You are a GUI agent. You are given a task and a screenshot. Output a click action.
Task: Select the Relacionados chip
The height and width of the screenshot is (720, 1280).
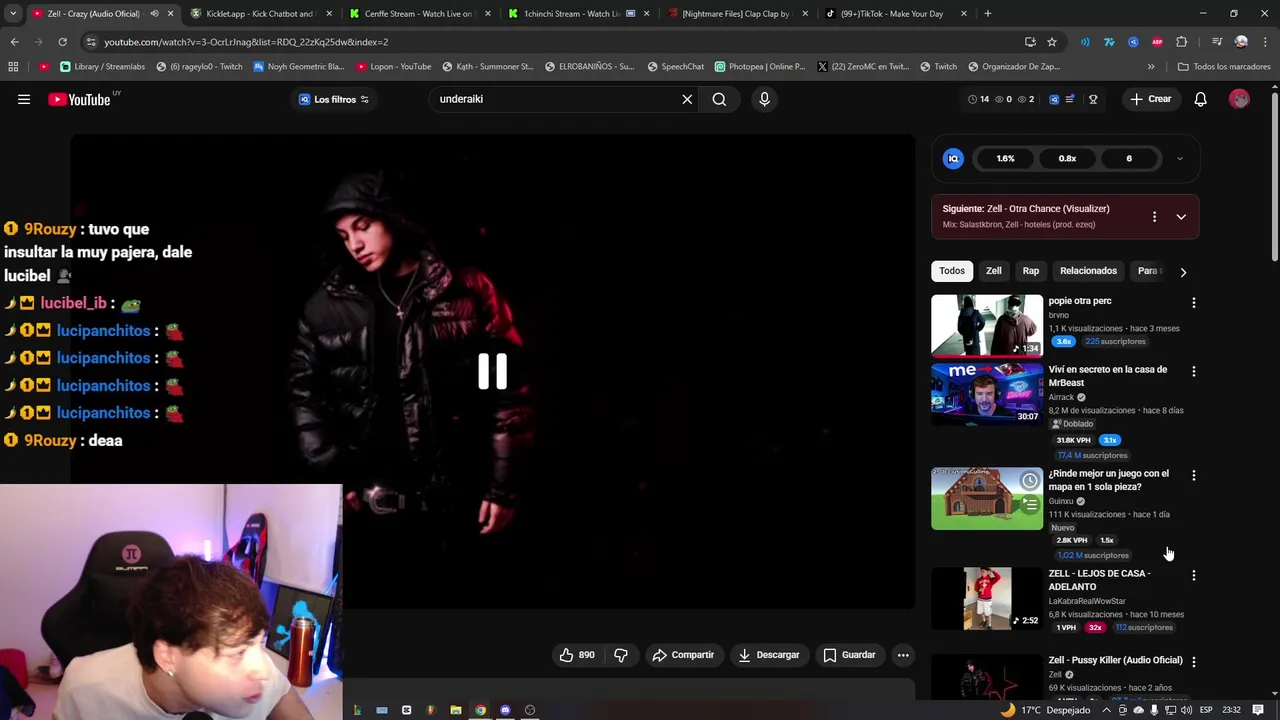[x=1088, y=271]
